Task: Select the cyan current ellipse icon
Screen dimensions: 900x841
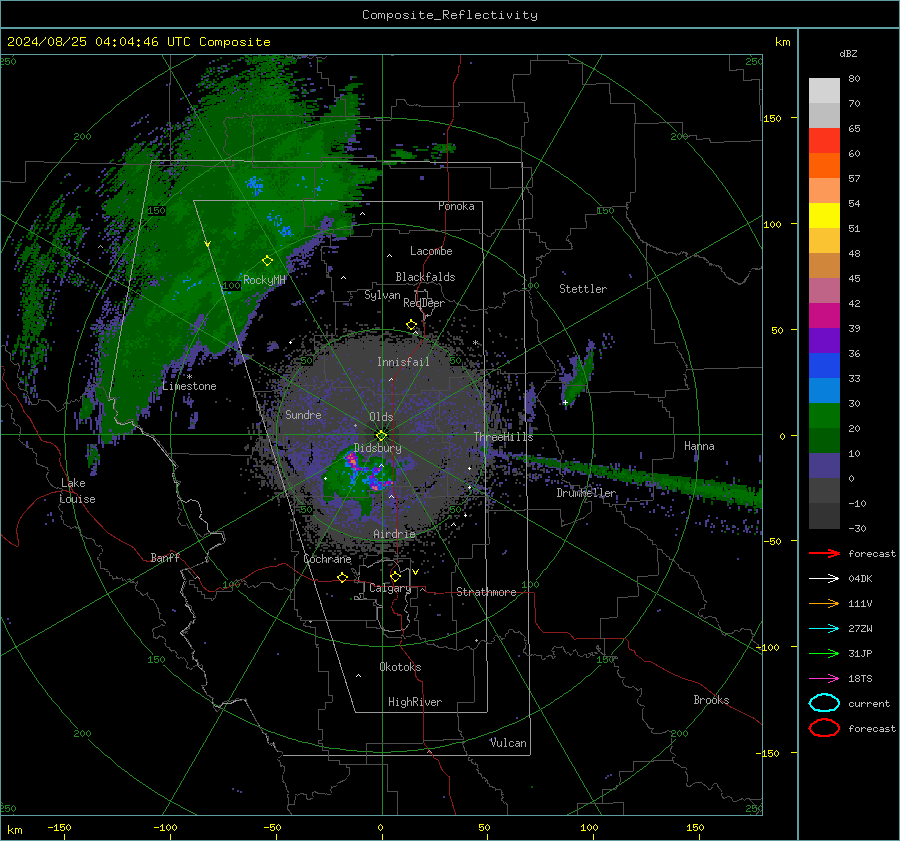Action: [824, 703]
